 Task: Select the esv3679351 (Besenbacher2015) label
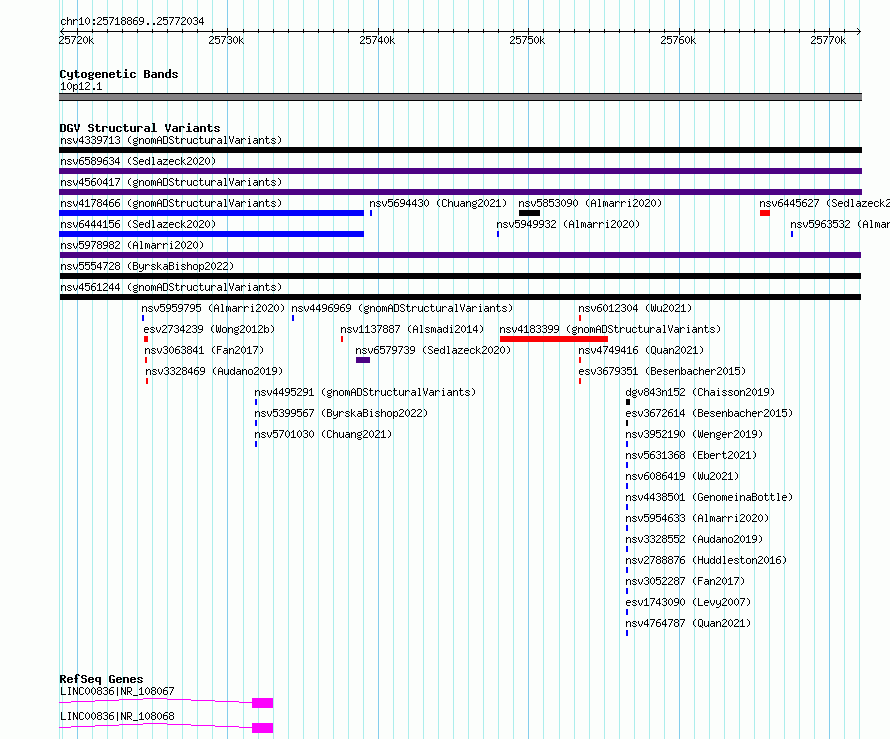[x=662, y=371]
